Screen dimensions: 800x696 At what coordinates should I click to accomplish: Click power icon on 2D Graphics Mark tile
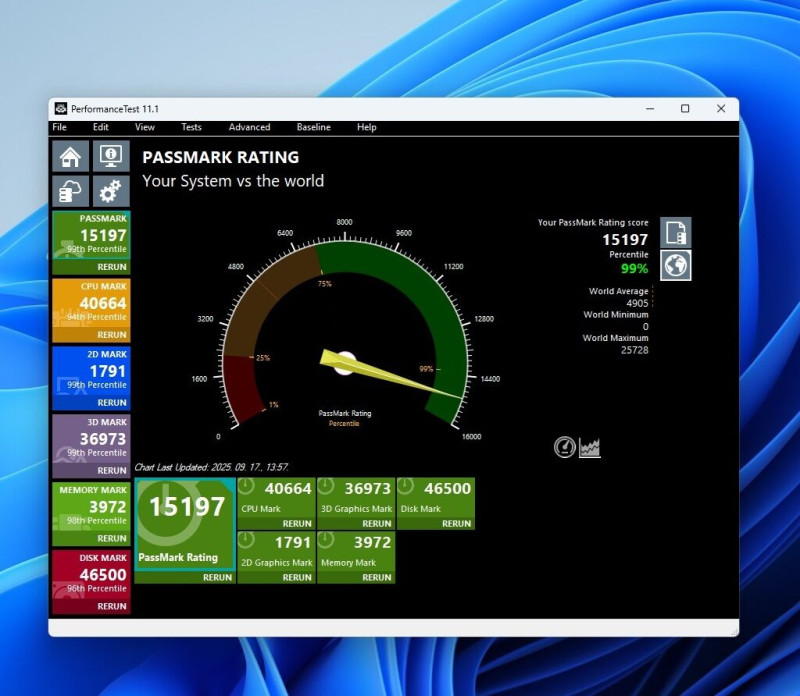246,540
